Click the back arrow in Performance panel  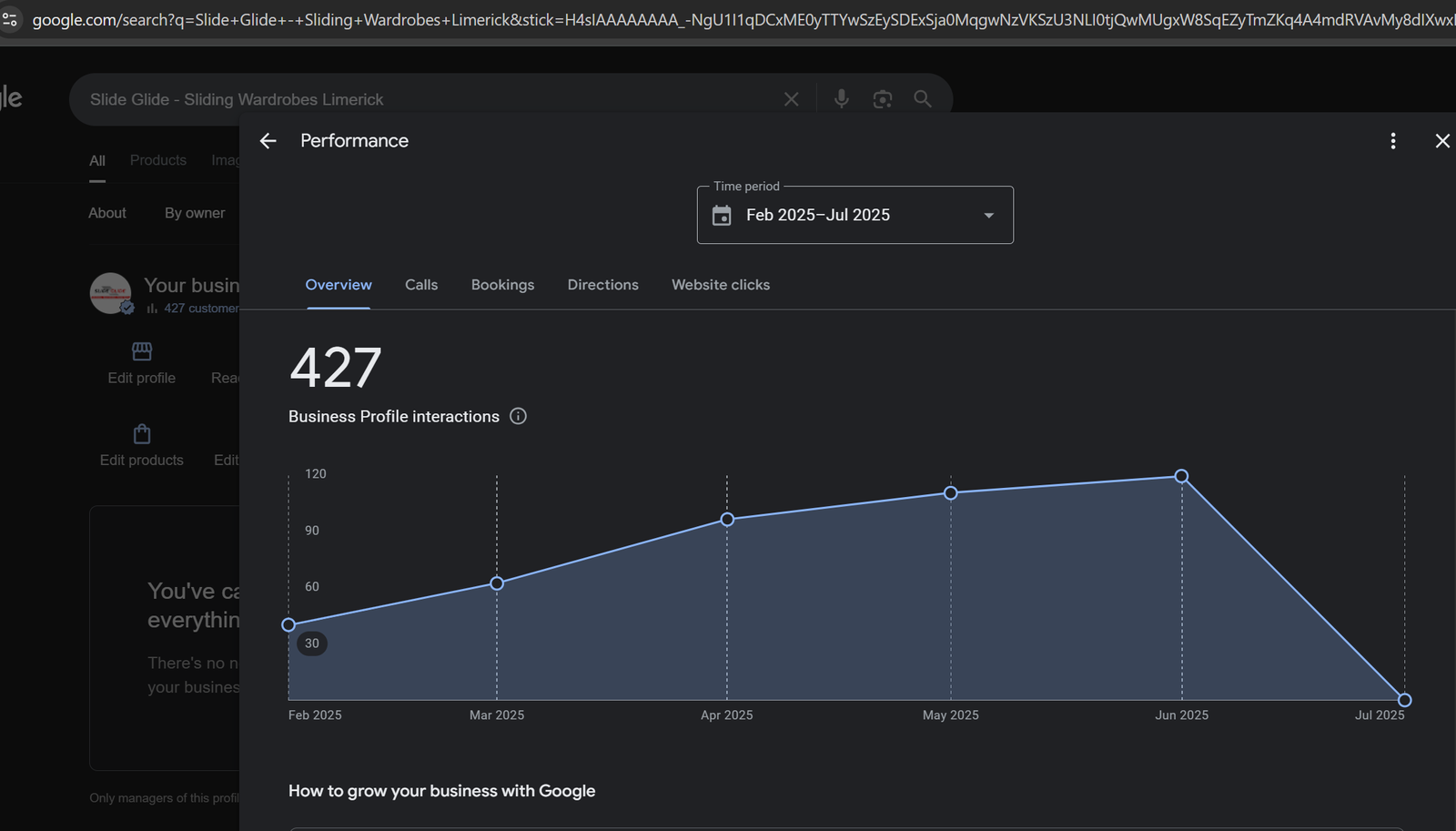(x=268, y=141)
